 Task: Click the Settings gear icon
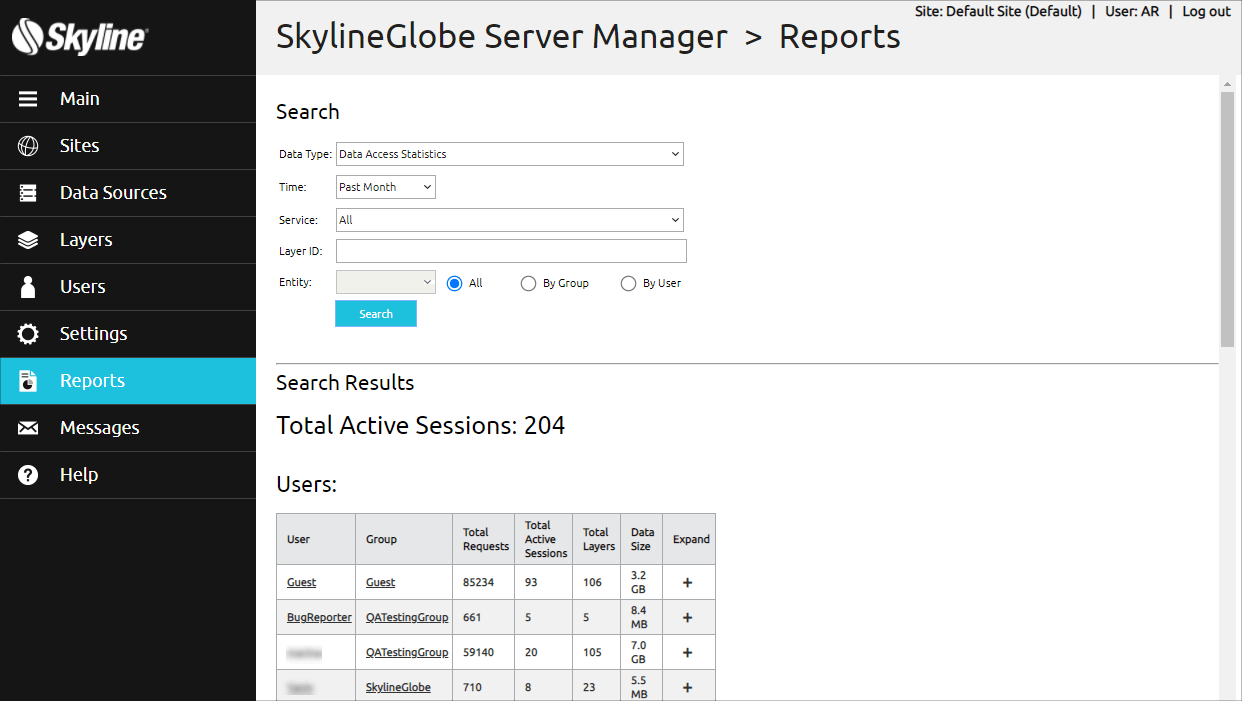pyautogui.click(x=28, y=334)
